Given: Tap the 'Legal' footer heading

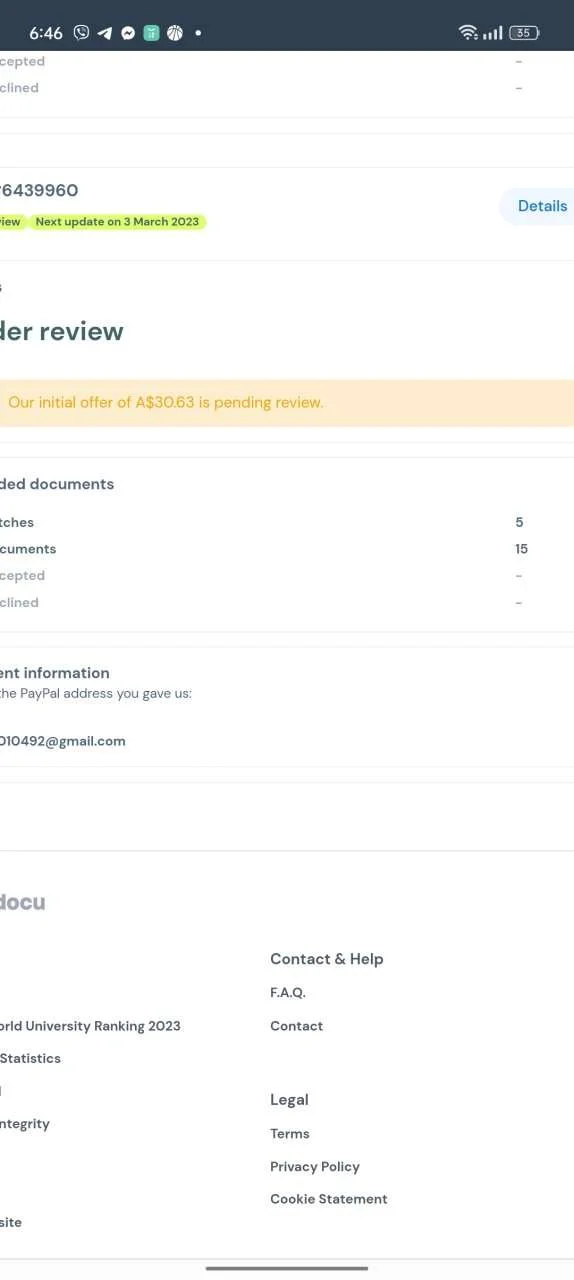Looking at the screenshot, I should [x=289, y=1100].
